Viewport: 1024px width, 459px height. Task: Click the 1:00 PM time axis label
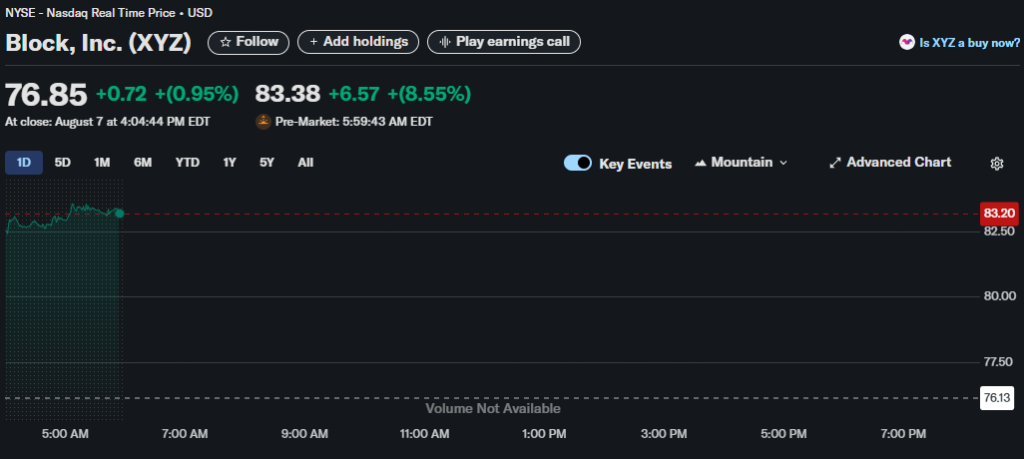[x=544, y=434]
